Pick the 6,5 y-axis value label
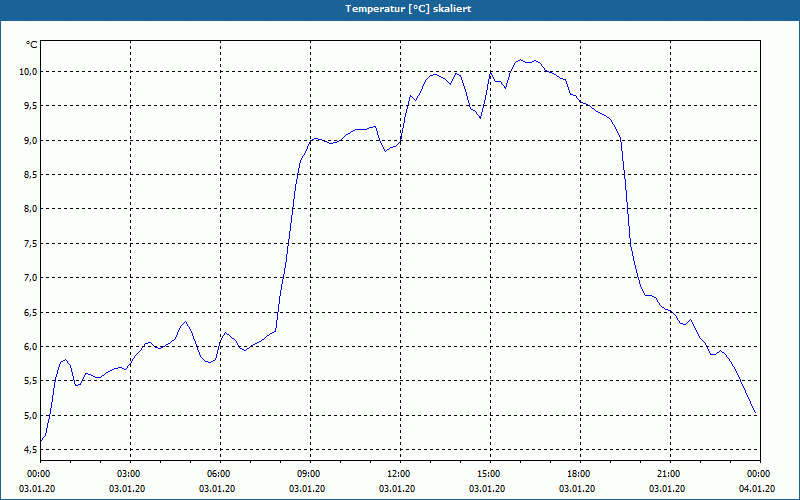The width and height of the screenshot is (800, 500). click(x=30, y=312)
